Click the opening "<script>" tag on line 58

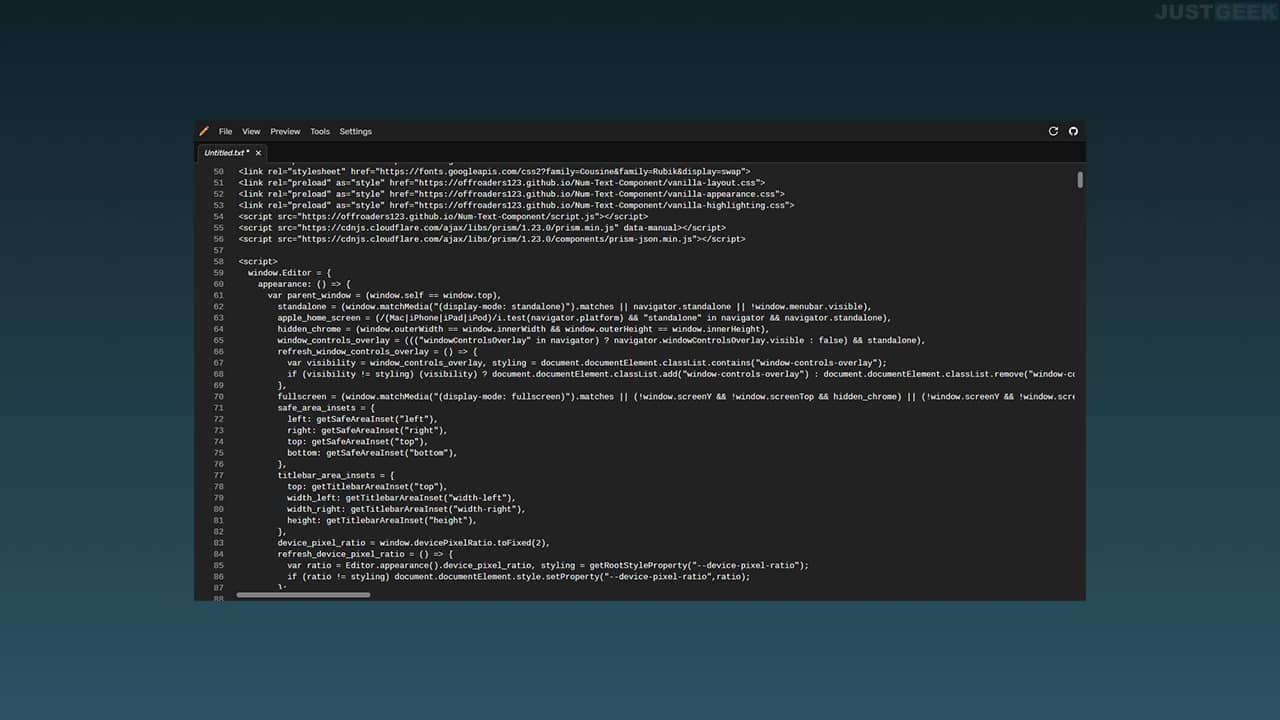point(258,262)
